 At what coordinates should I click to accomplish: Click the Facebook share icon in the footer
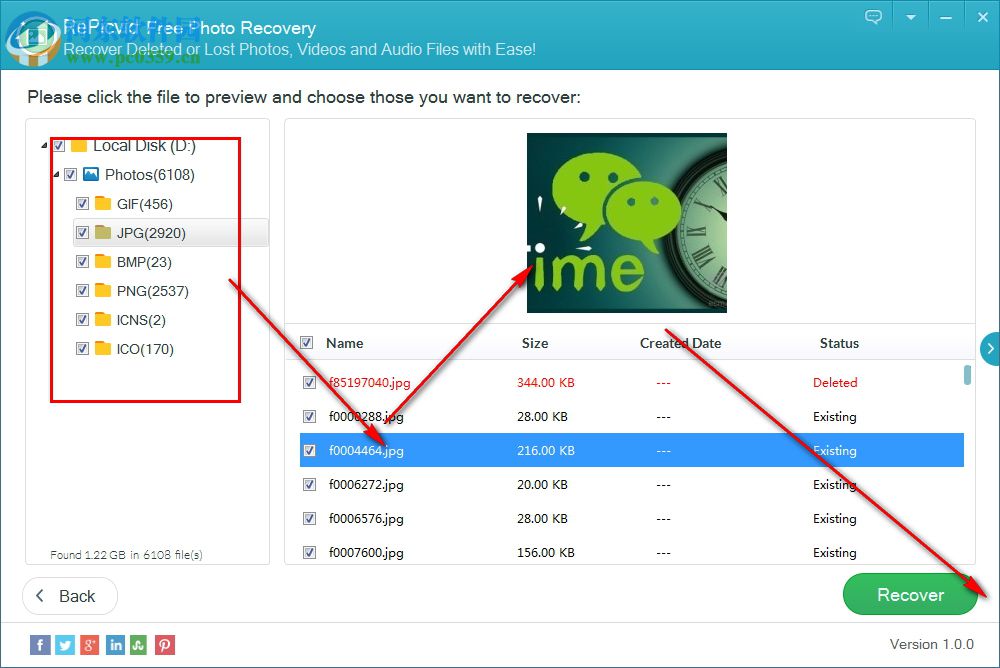point(40,644)
